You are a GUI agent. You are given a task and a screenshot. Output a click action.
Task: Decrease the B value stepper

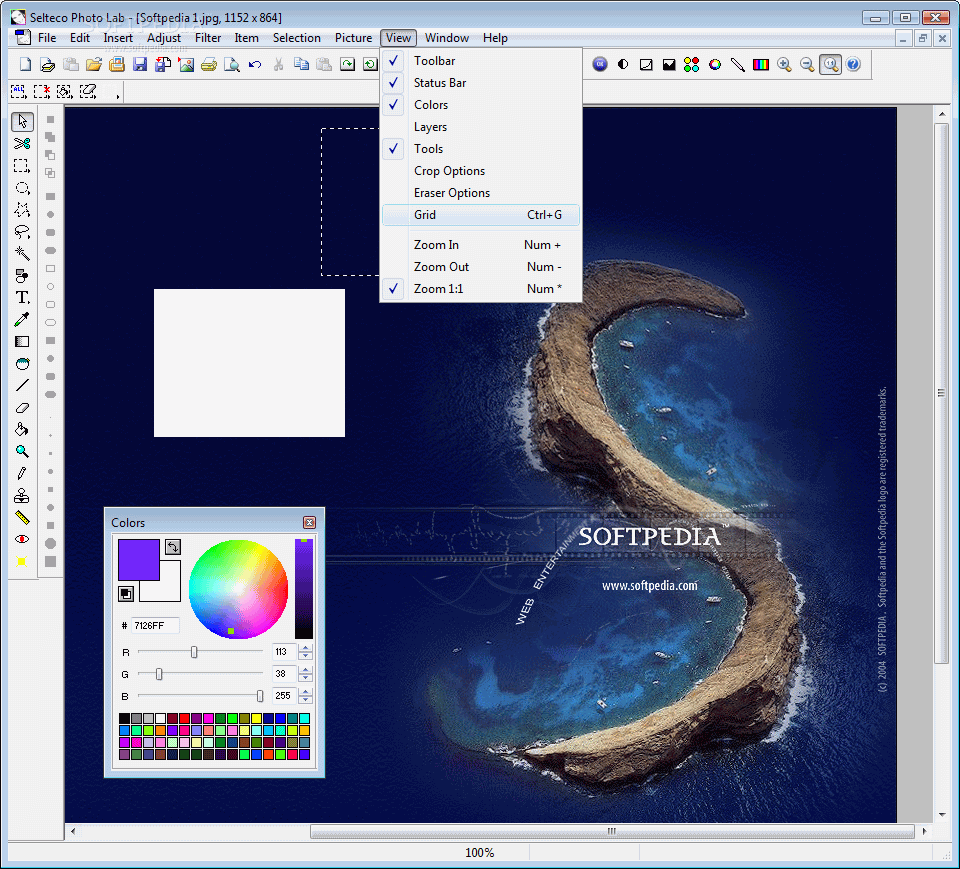pyautogui.click(x=306, y=700)
